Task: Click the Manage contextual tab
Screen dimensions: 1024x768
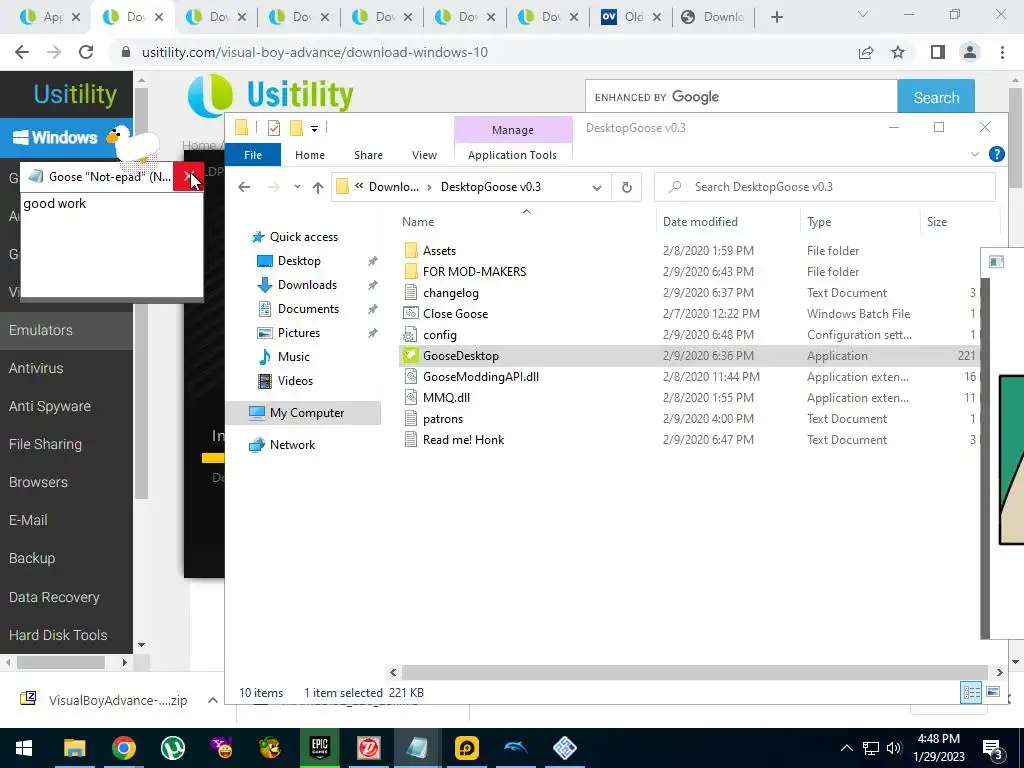Action: [513, 130]
